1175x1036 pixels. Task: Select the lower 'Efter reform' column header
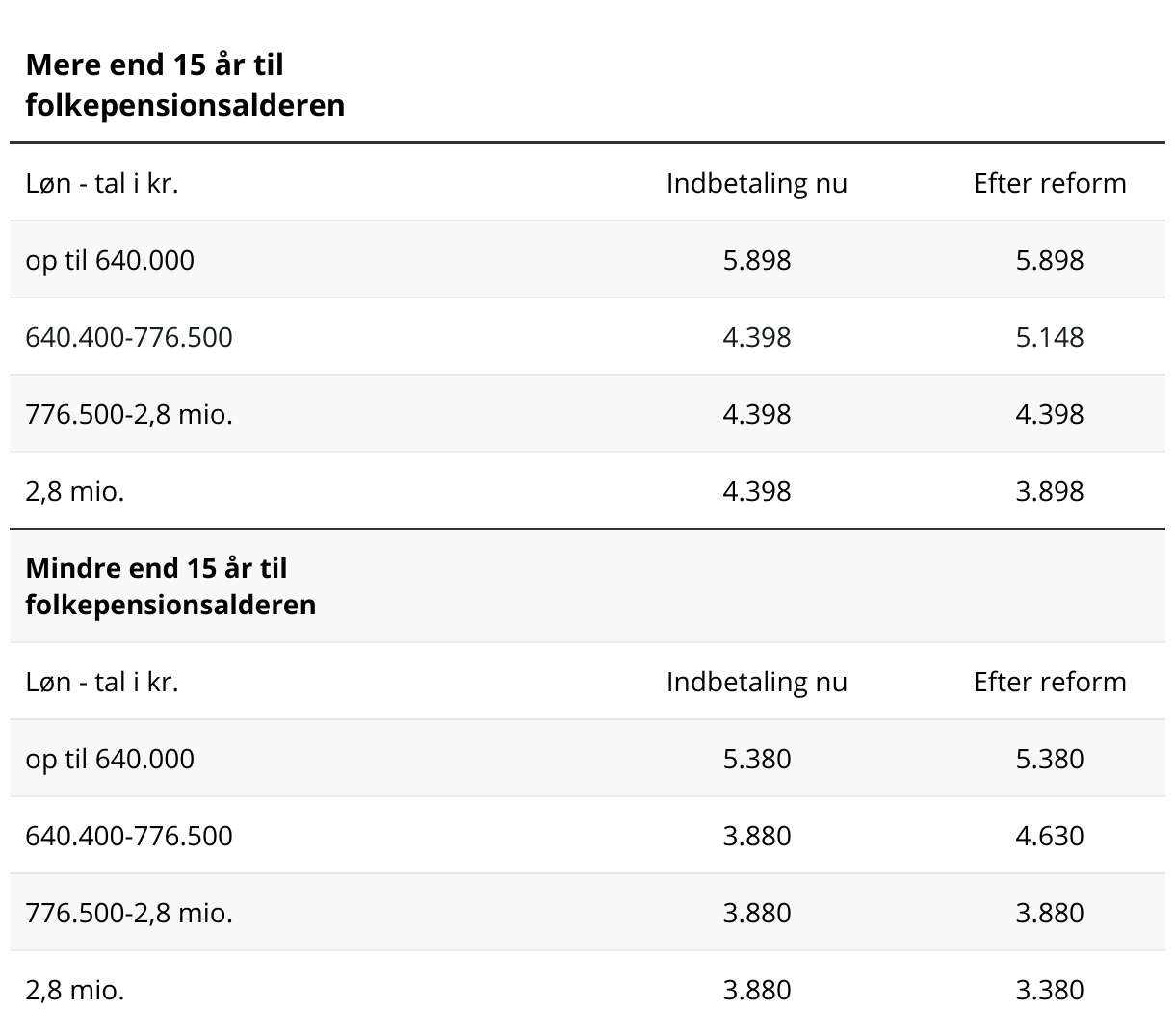[x=1050, y=682]
